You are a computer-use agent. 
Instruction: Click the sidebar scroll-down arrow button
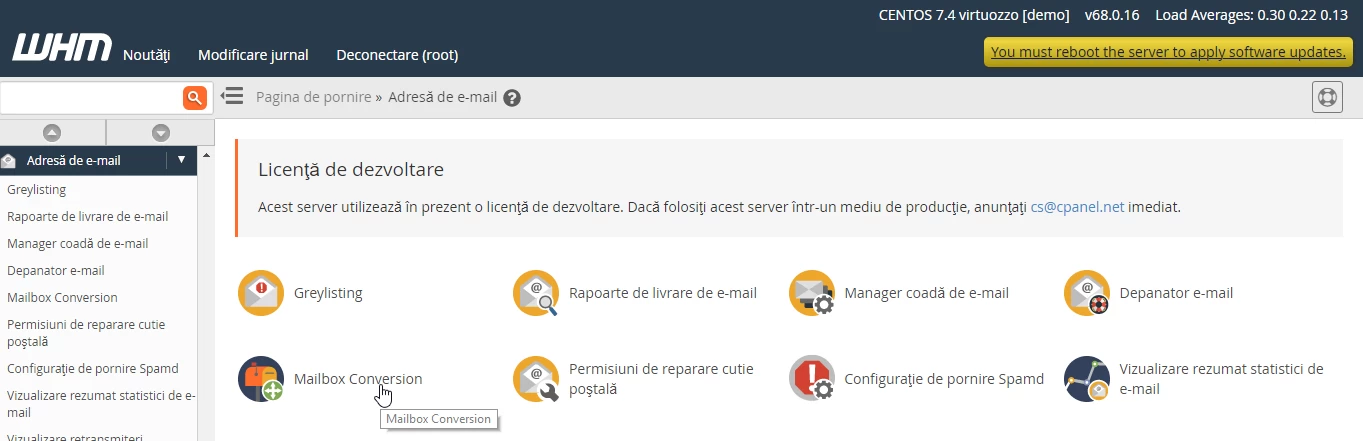(160, 132)
